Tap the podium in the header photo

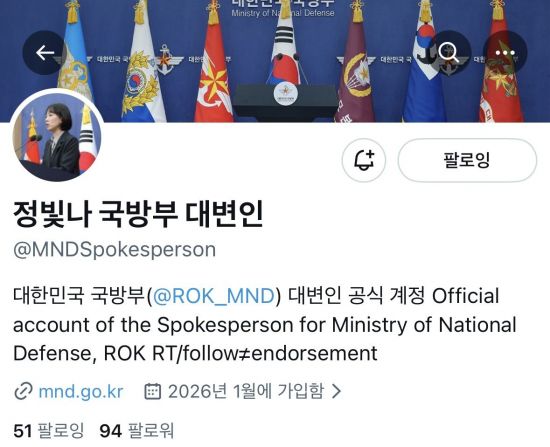pyautogui.click(x=286, y=102)
